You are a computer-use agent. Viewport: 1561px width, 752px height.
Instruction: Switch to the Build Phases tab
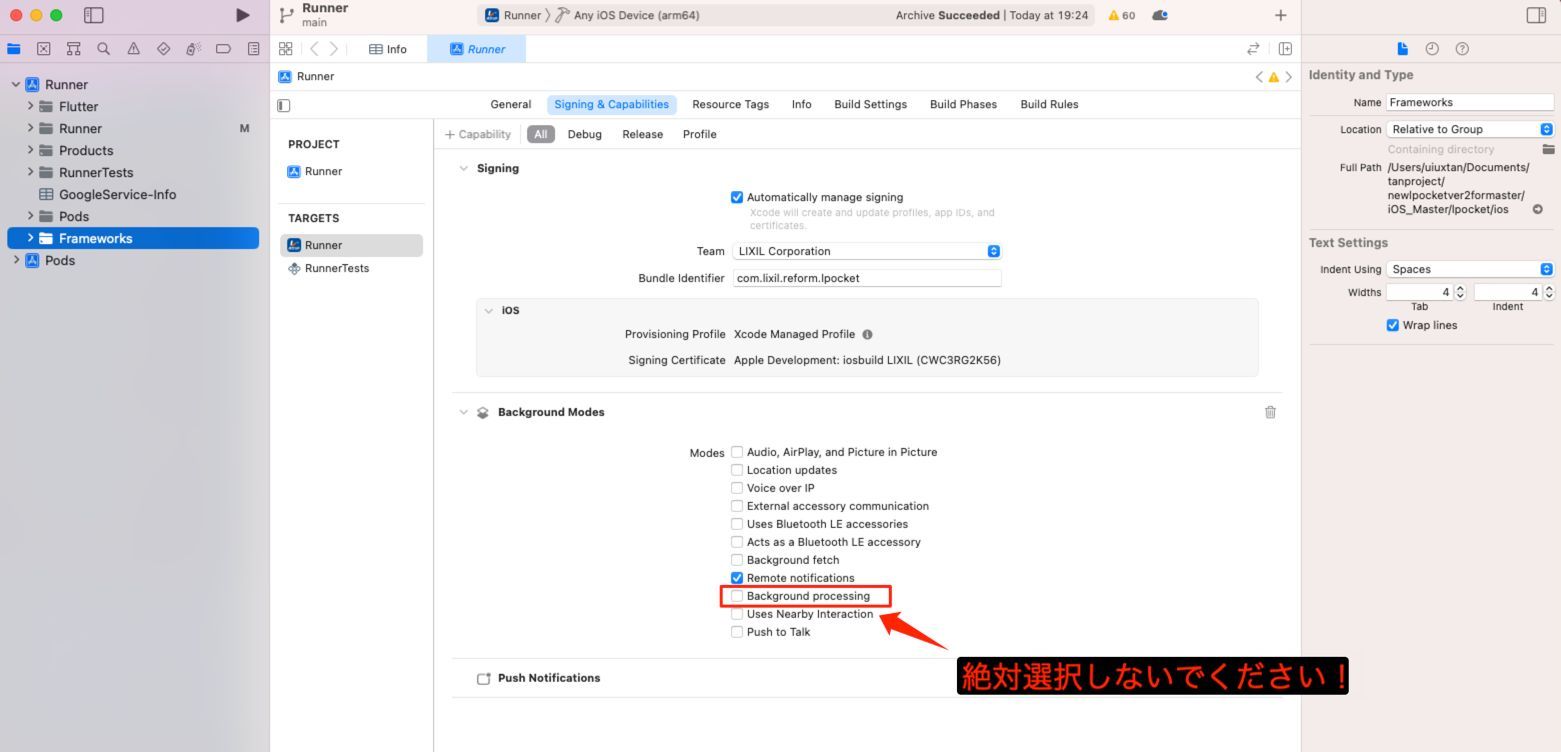(x=963, y=104)
